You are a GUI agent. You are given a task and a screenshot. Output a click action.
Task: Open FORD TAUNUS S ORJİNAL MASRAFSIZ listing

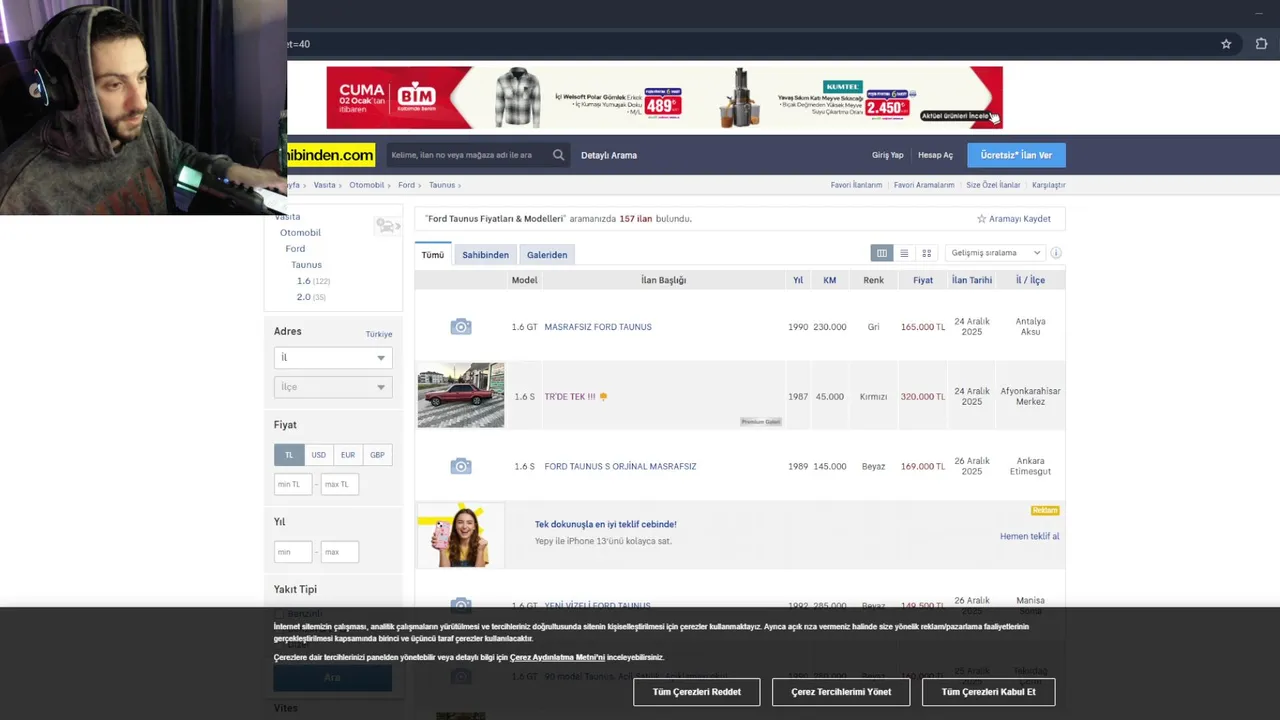[620, 467]
